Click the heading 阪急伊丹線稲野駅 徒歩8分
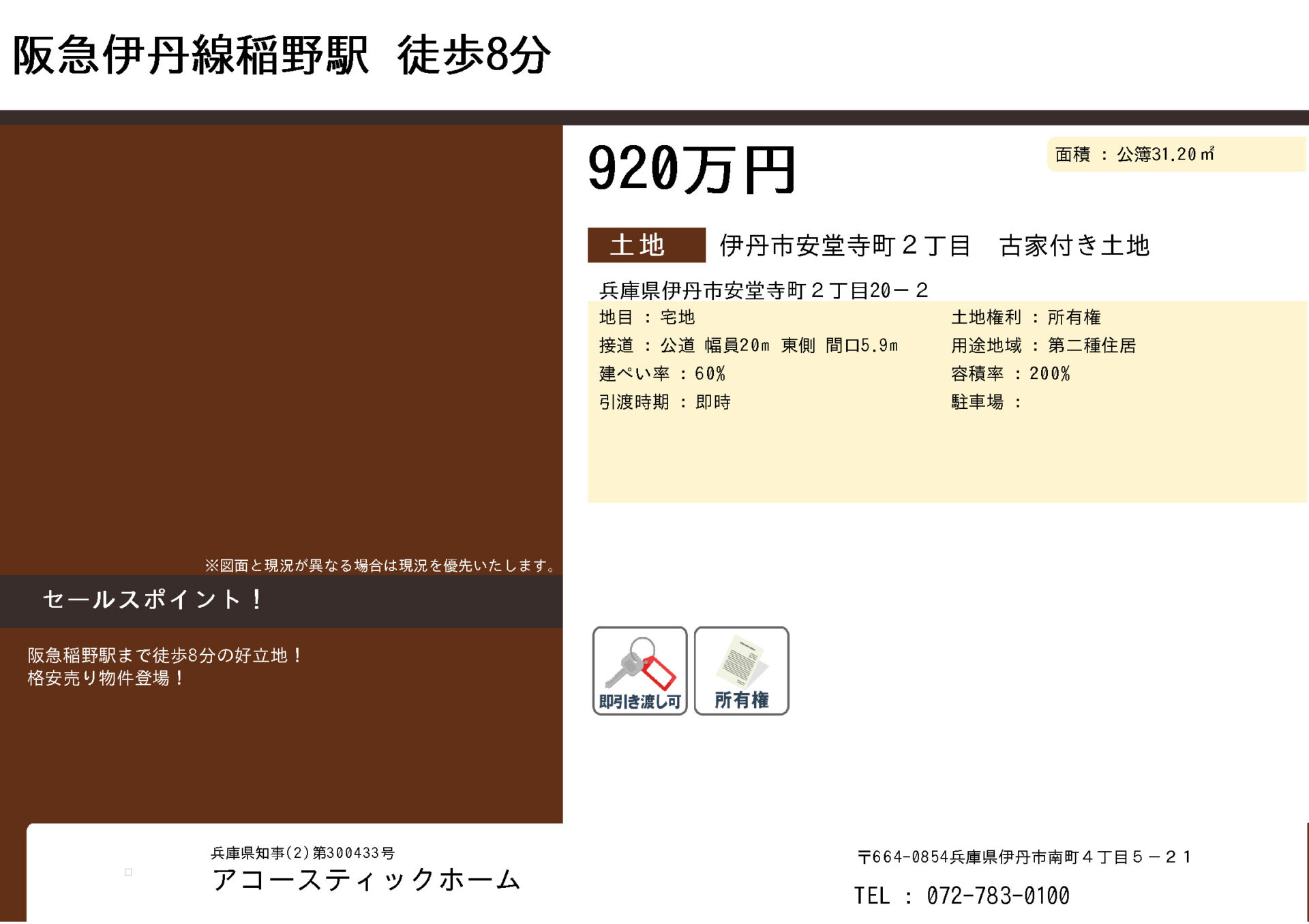Screen dimensions: 1309x924 pos(282,55)
